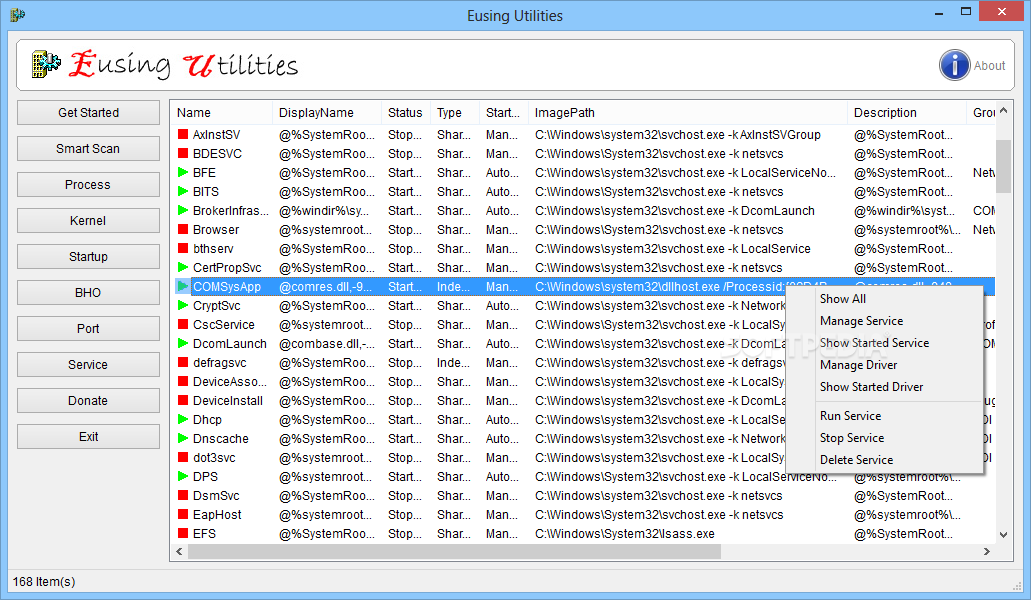Click vertical scrollbar down arrow
Viewport: 1031px width, 600px height.
pos(1003,535)
